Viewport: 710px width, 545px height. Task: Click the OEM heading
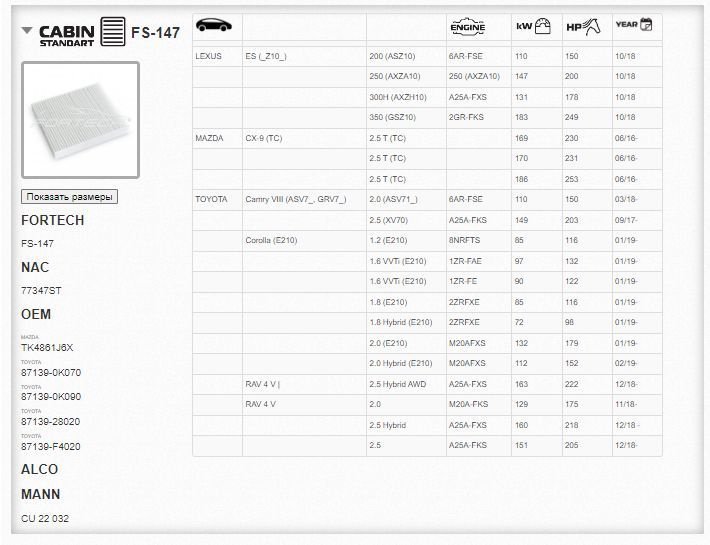[36, 314]
